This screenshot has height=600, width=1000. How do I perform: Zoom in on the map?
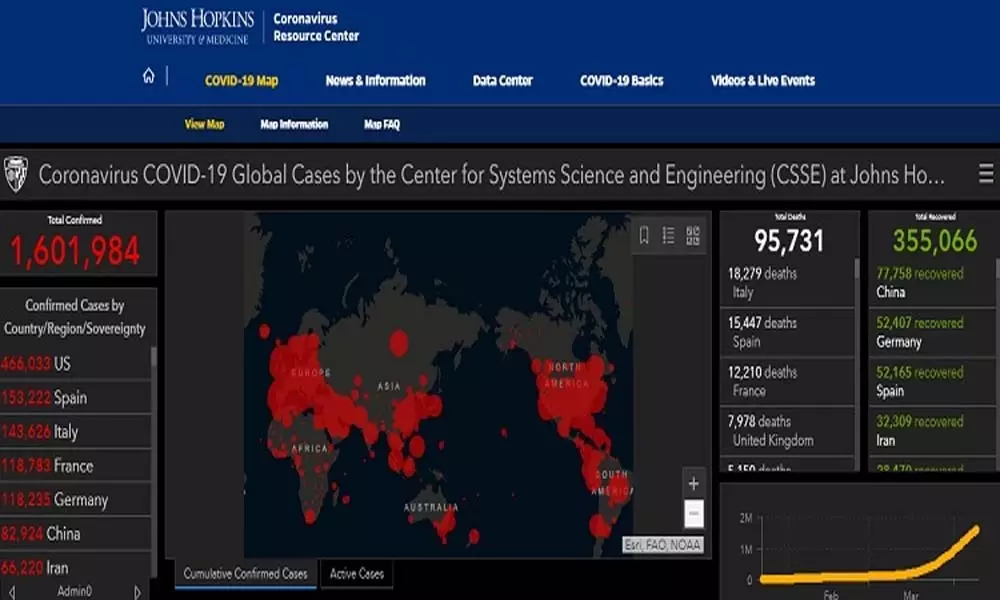pos(693,484)
